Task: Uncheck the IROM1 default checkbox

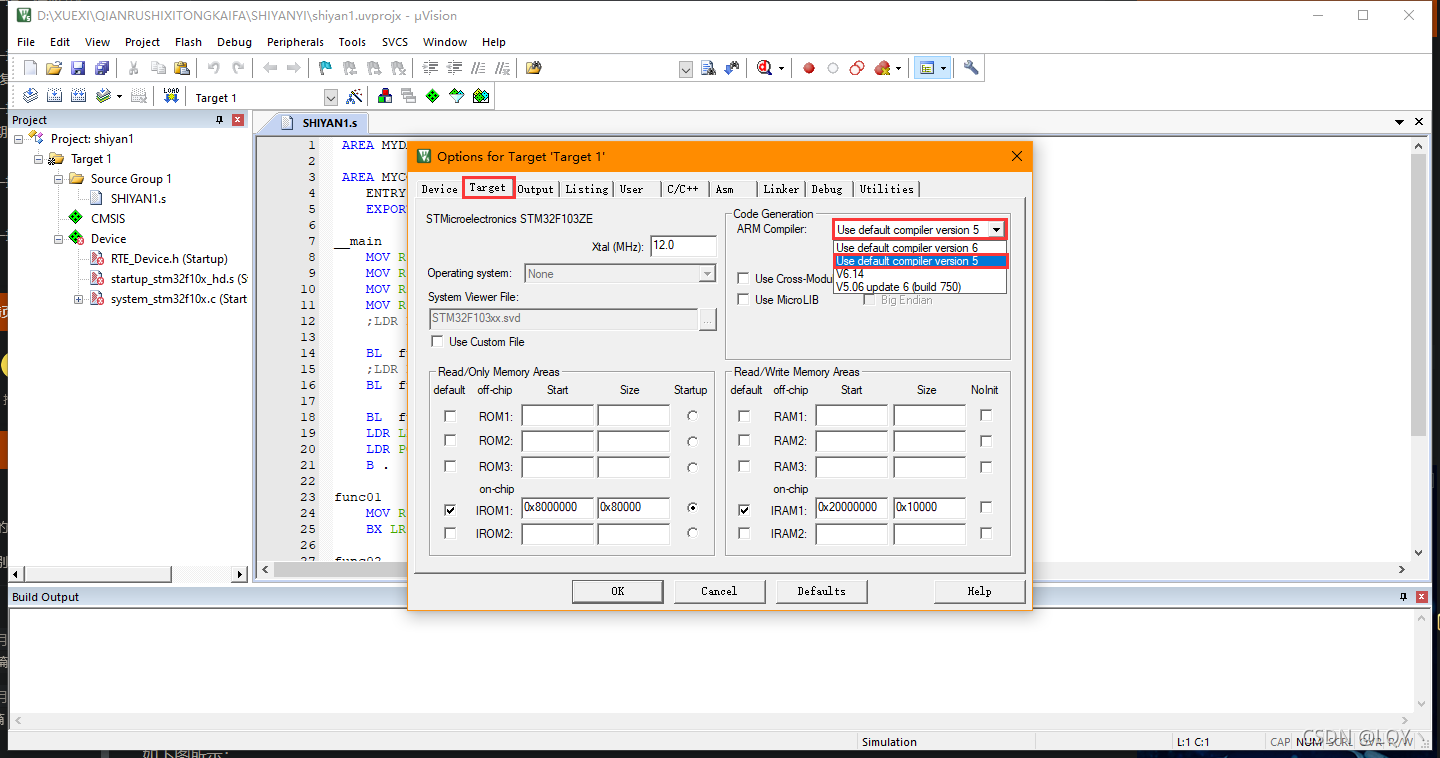Action: coord(450,509)
